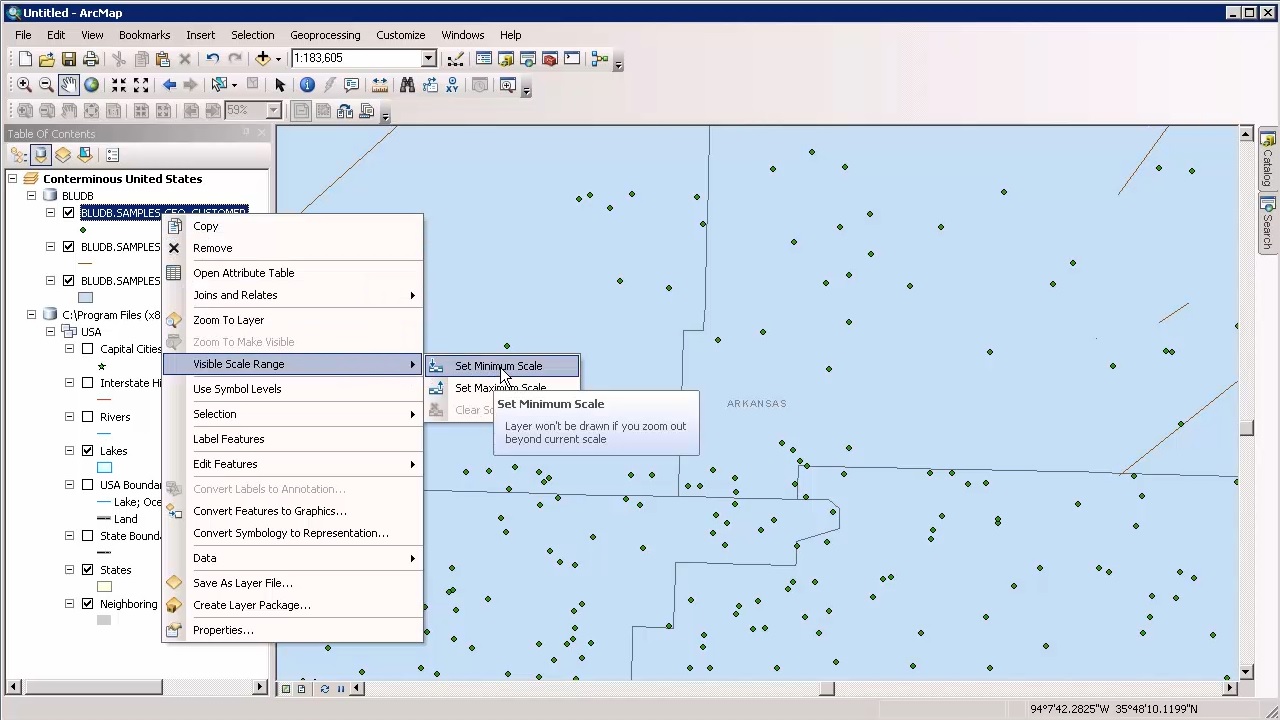The image size is (1280, 720).
Task: Collapse the USA group layer
Action: 50,332
